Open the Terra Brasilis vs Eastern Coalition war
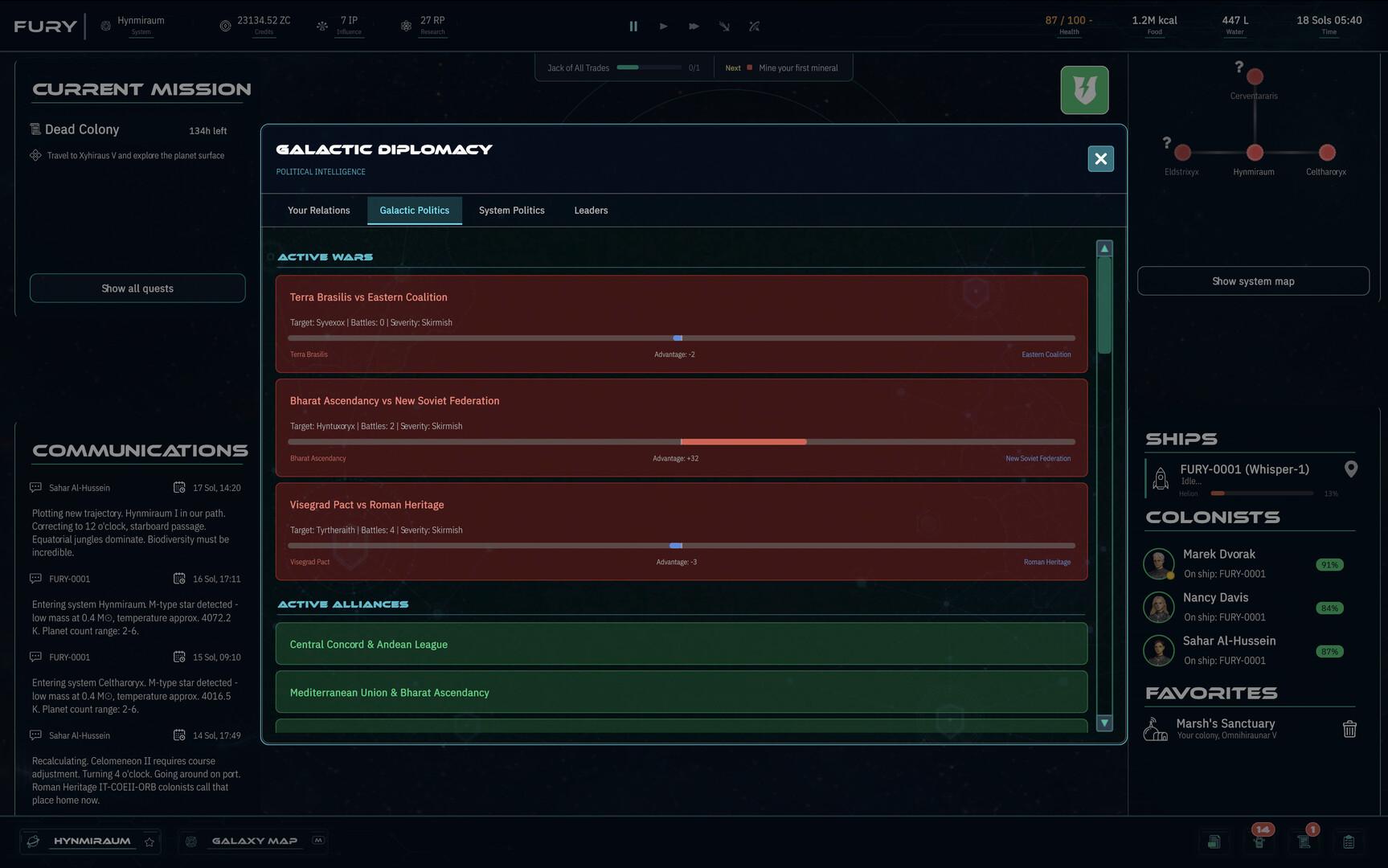The height and width of the screenshot is (868, 1388). pos(682,324)
